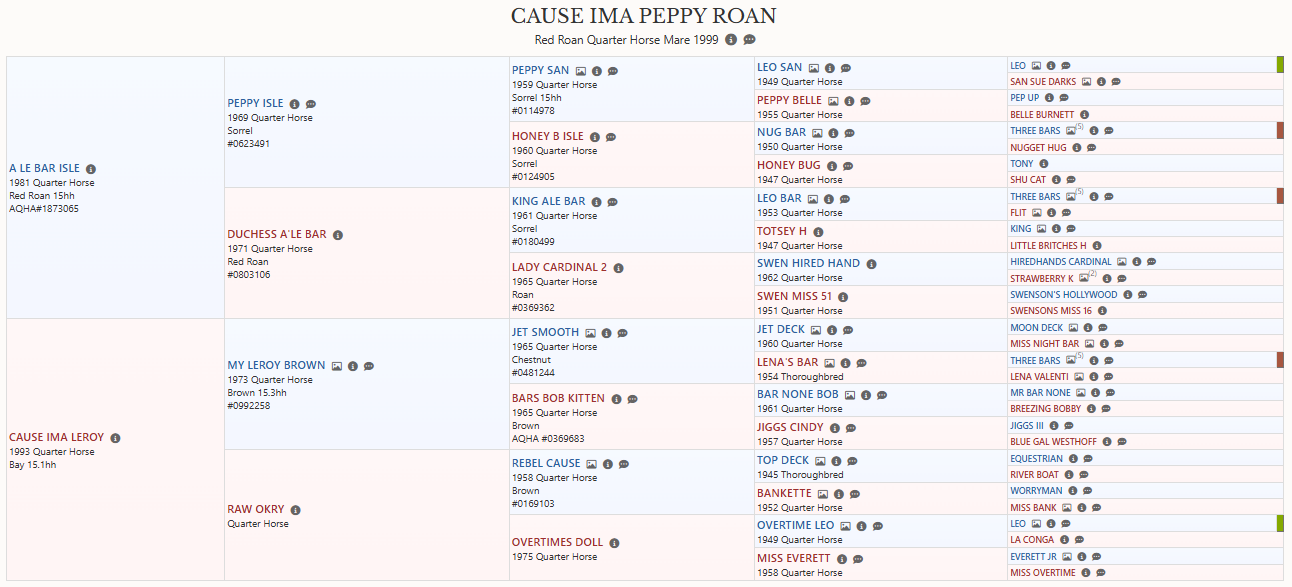The width and height of the screenshot is (1292, 587).
Task: Click the comment icon under the page title
Action: [749, 40]
